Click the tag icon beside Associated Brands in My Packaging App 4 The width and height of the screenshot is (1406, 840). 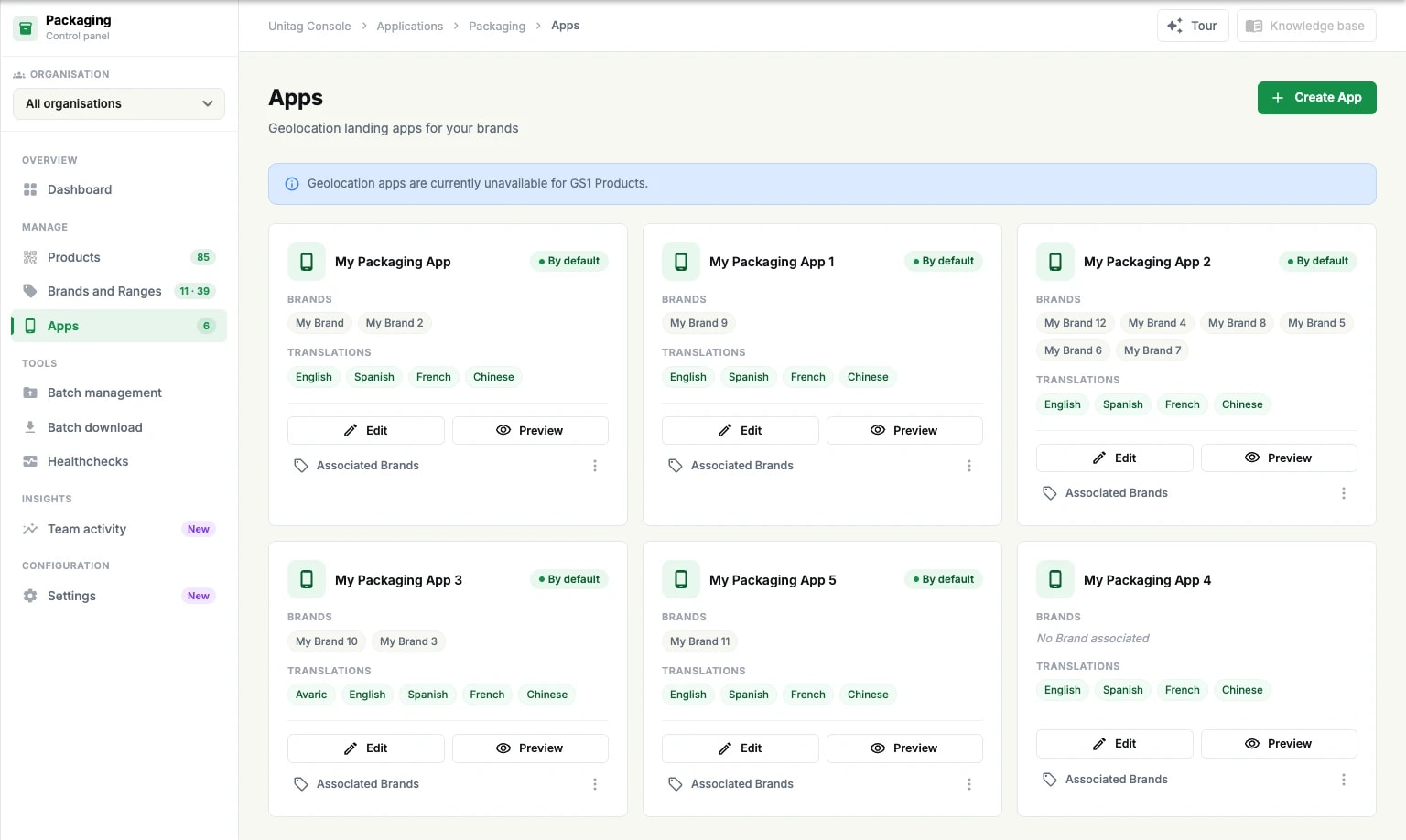(x=1050, y=780)
